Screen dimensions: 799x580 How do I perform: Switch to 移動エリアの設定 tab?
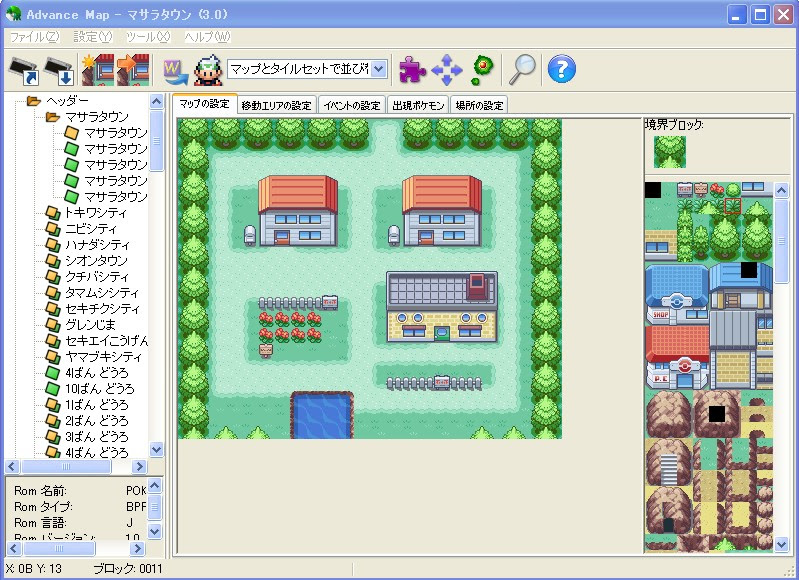tap(276, 105)
